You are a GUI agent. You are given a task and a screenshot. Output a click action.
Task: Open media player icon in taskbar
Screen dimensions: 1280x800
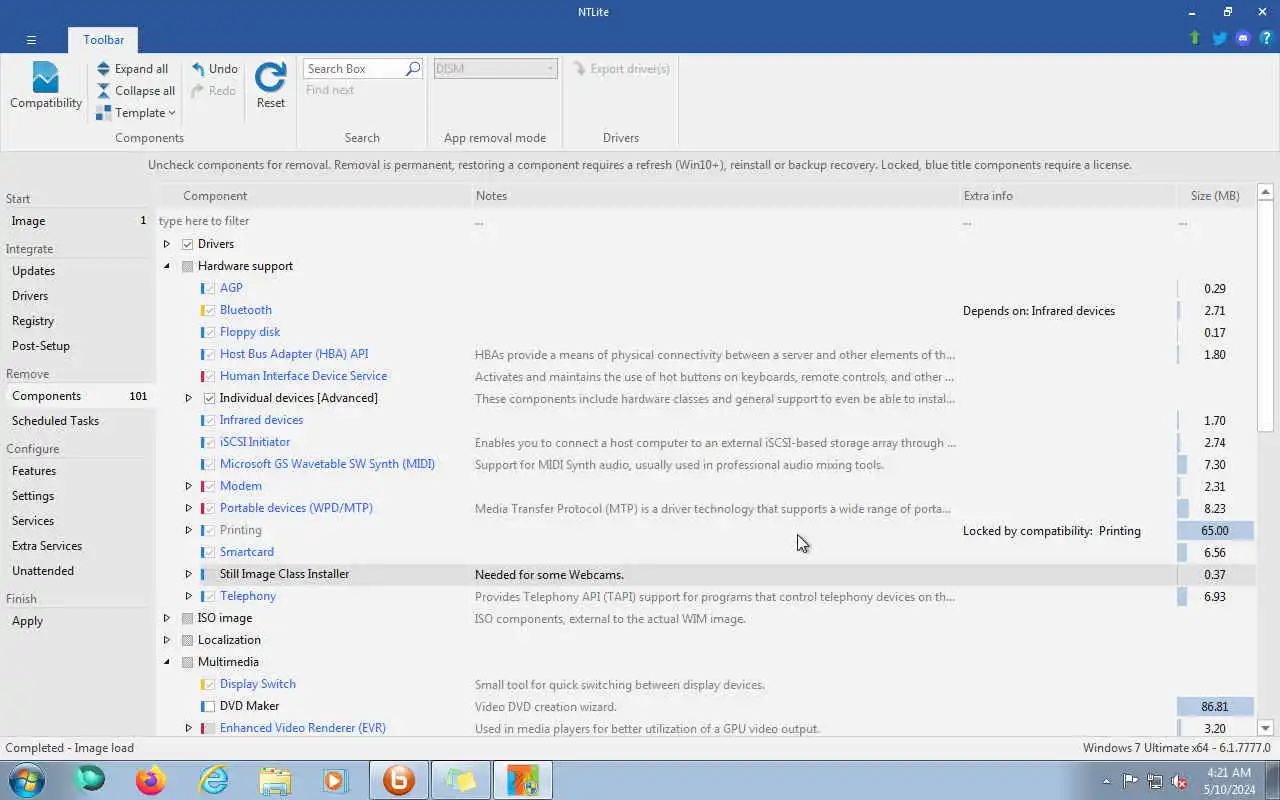coord(335,780)
